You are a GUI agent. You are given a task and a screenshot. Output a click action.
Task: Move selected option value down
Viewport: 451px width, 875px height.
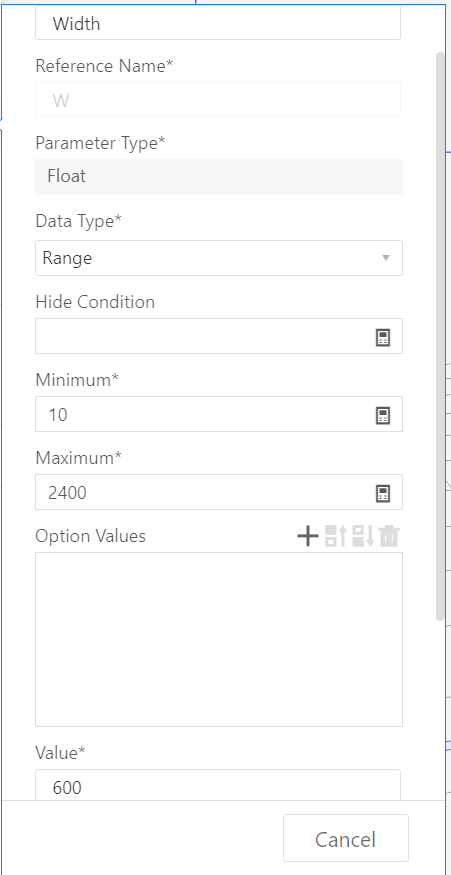click(x=363, y=536)
